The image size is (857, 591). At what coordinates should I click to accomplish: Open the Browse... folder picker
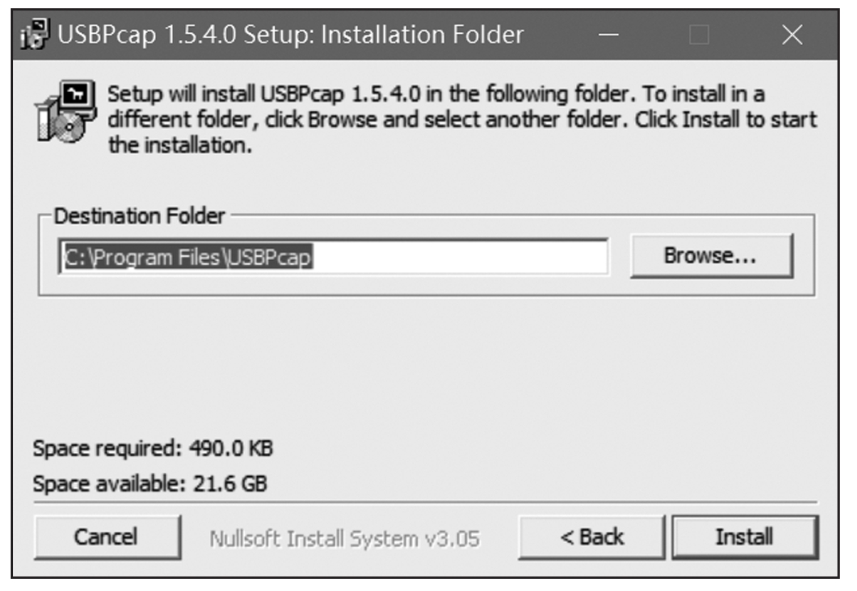(710, 255)
